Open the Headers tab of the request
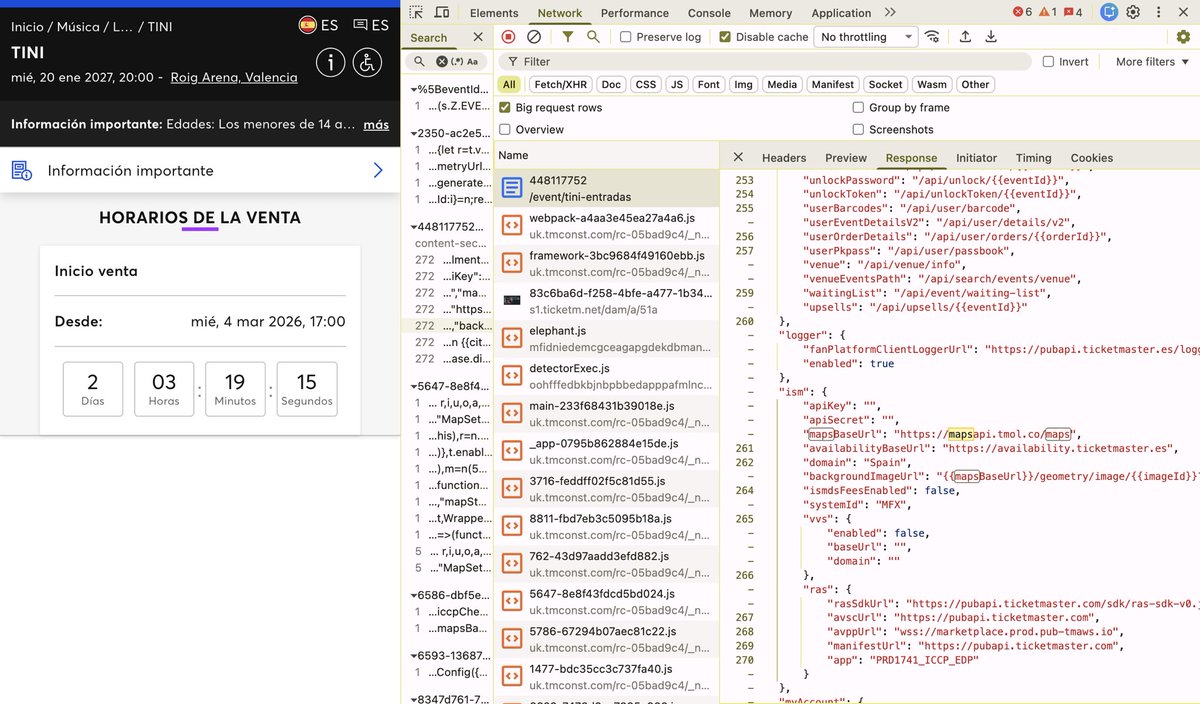 [784, 158]
